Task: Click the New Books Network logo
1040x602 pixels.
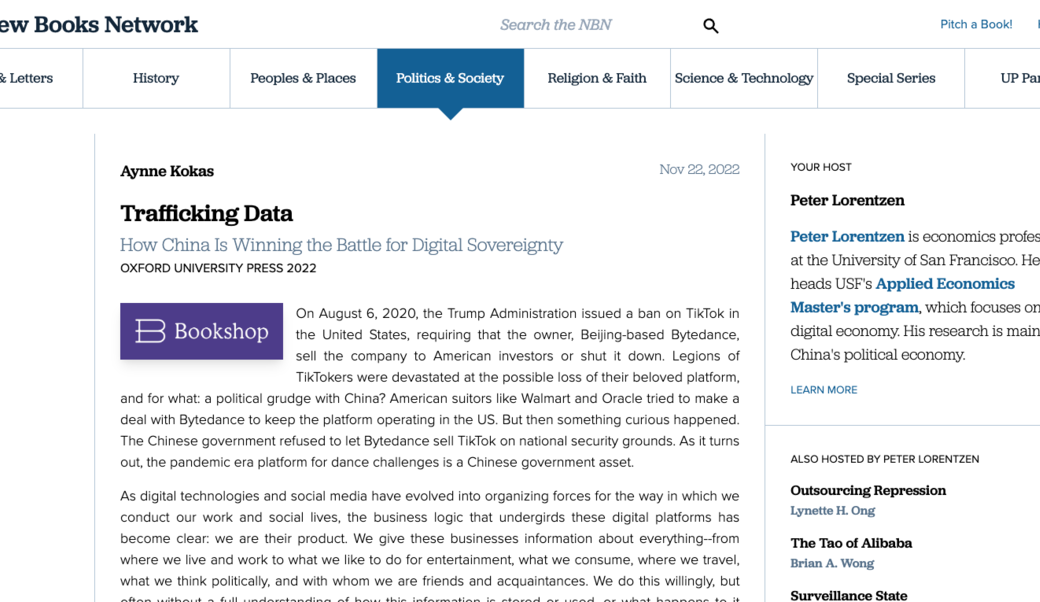Action: (98, 25)
